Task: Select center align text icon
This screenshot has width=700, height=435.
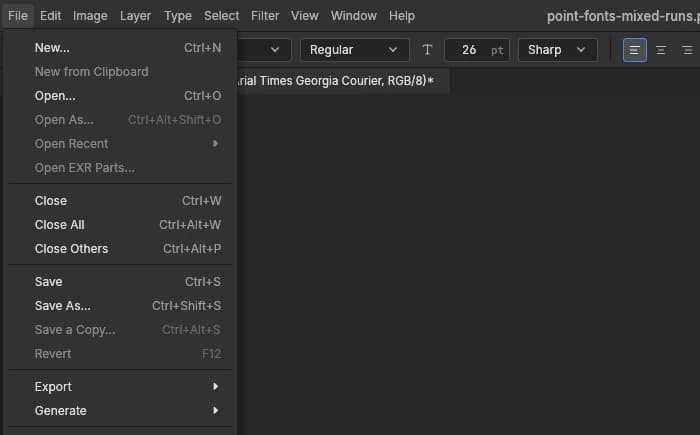Action: [x=661, y=50]
